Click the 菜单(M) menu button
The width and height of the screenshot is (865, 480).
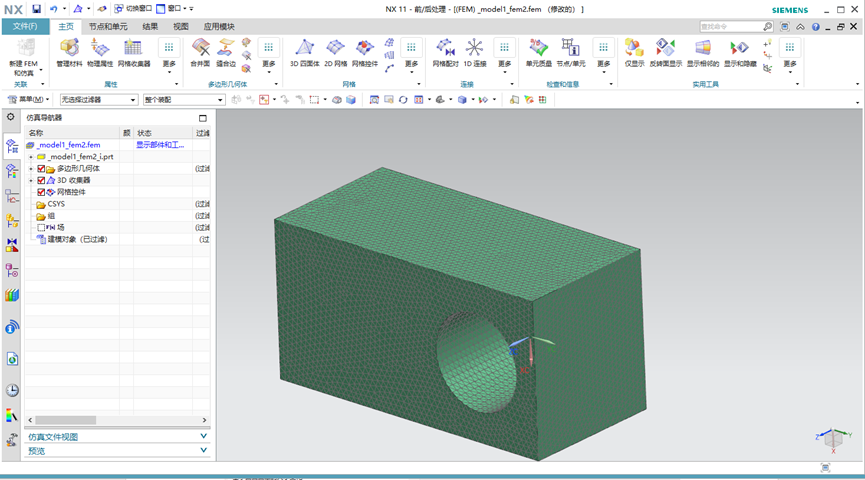coord(29,100)
